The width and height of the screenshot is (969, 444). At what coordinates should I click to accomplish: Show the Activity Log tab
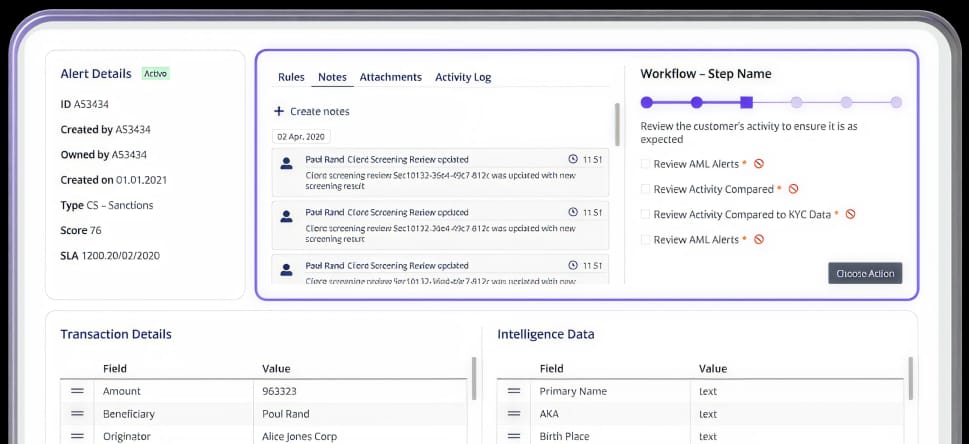click(462, 77)
